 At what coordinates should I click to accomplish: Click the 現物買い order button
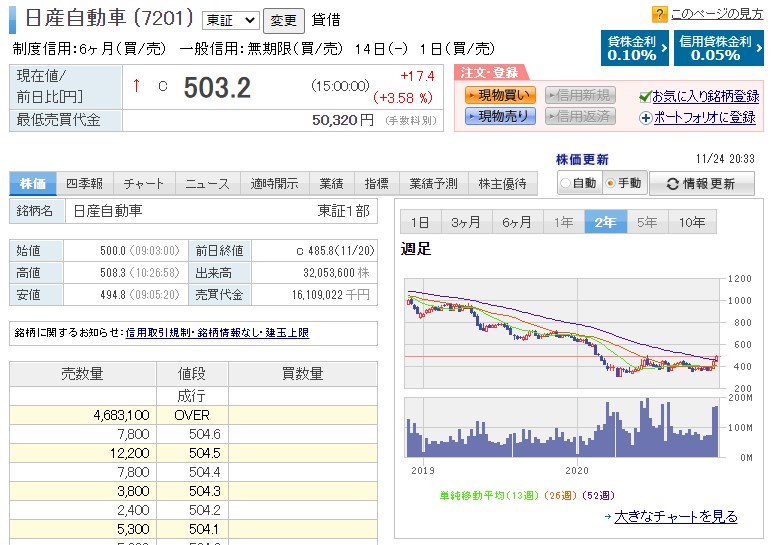pos(500,95)
